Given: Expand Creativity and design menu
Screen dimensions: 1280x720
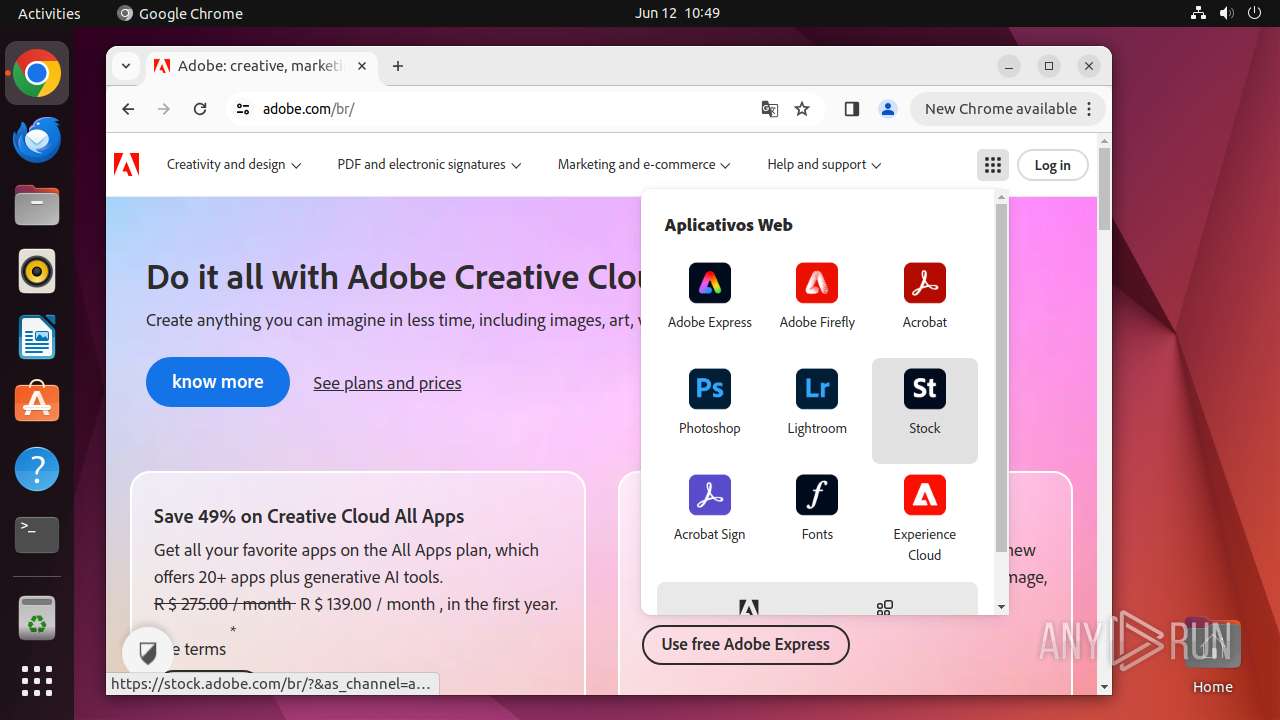Looking at the screenshot, I should tap(234, 165).
